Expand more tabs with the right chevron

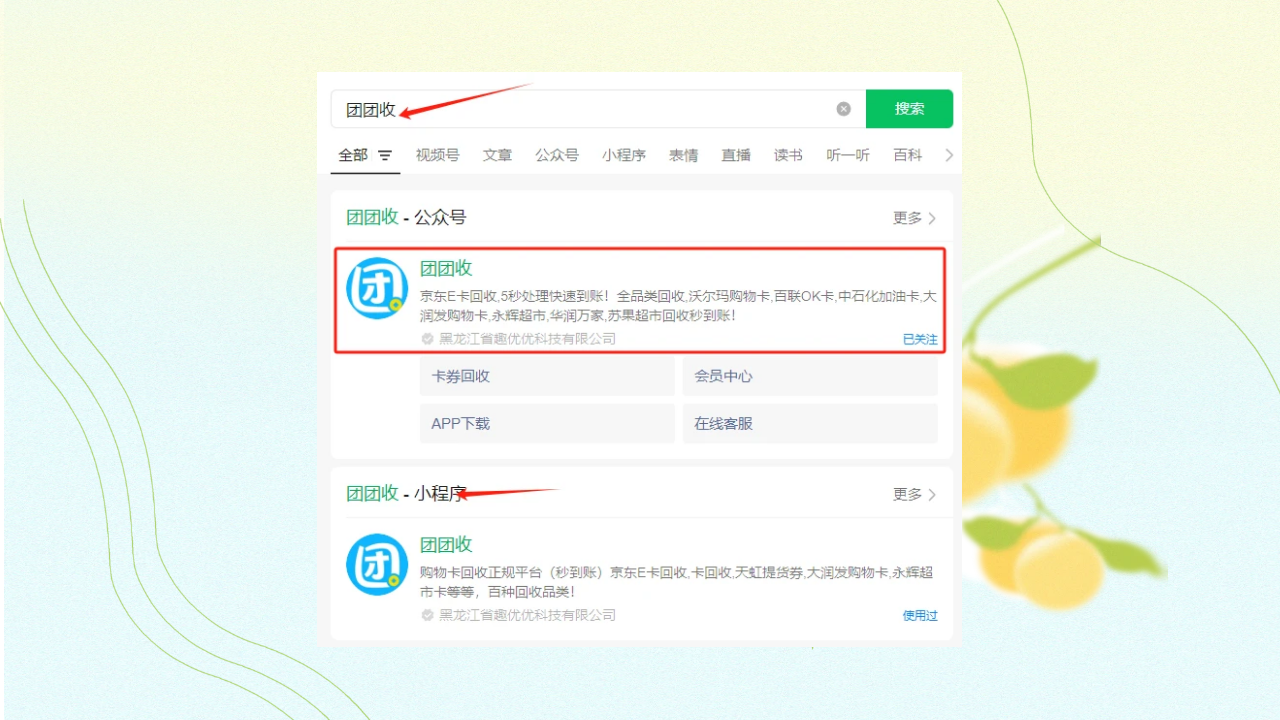(949, 155)
